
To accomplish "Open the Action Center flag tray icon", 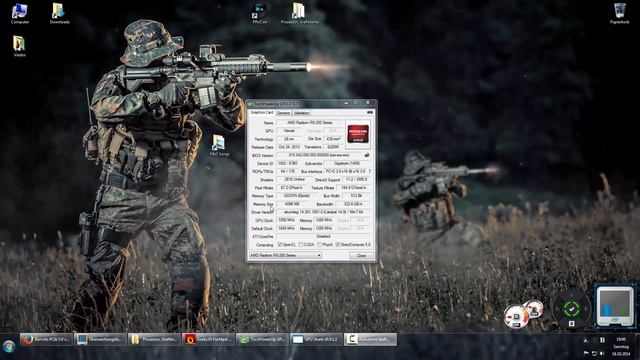I will 586,353.
